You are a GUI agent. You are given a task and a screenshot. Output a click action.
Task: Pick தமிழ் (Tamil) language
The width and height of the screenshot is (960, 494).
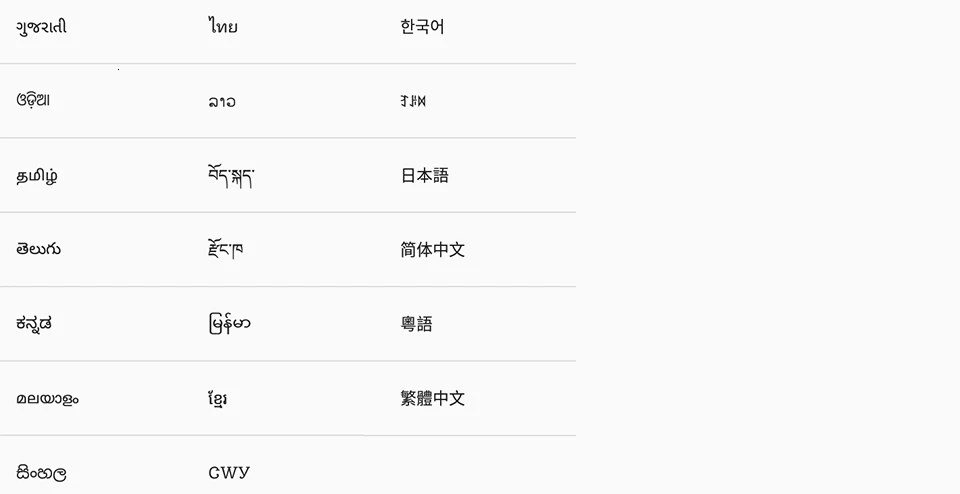[x=37, y=176]
